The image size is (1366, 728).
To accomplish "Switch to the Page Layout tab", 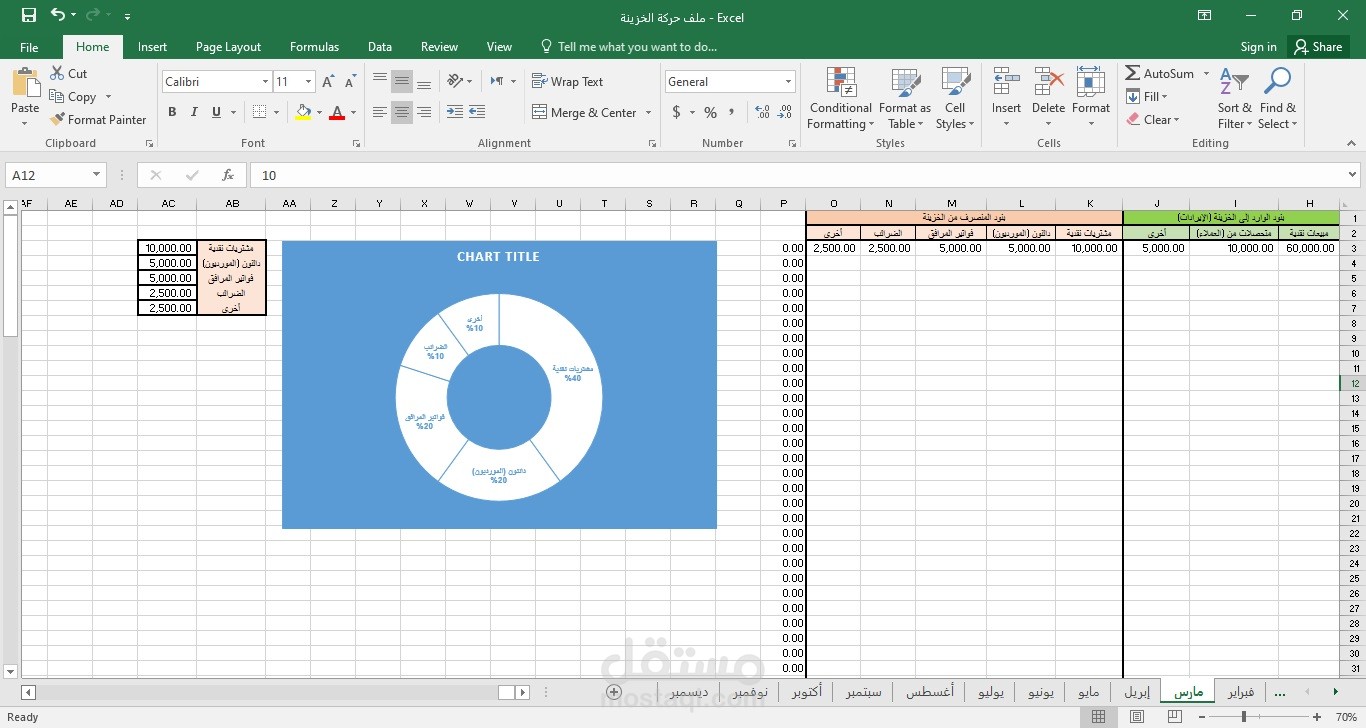I will [228, 46].
